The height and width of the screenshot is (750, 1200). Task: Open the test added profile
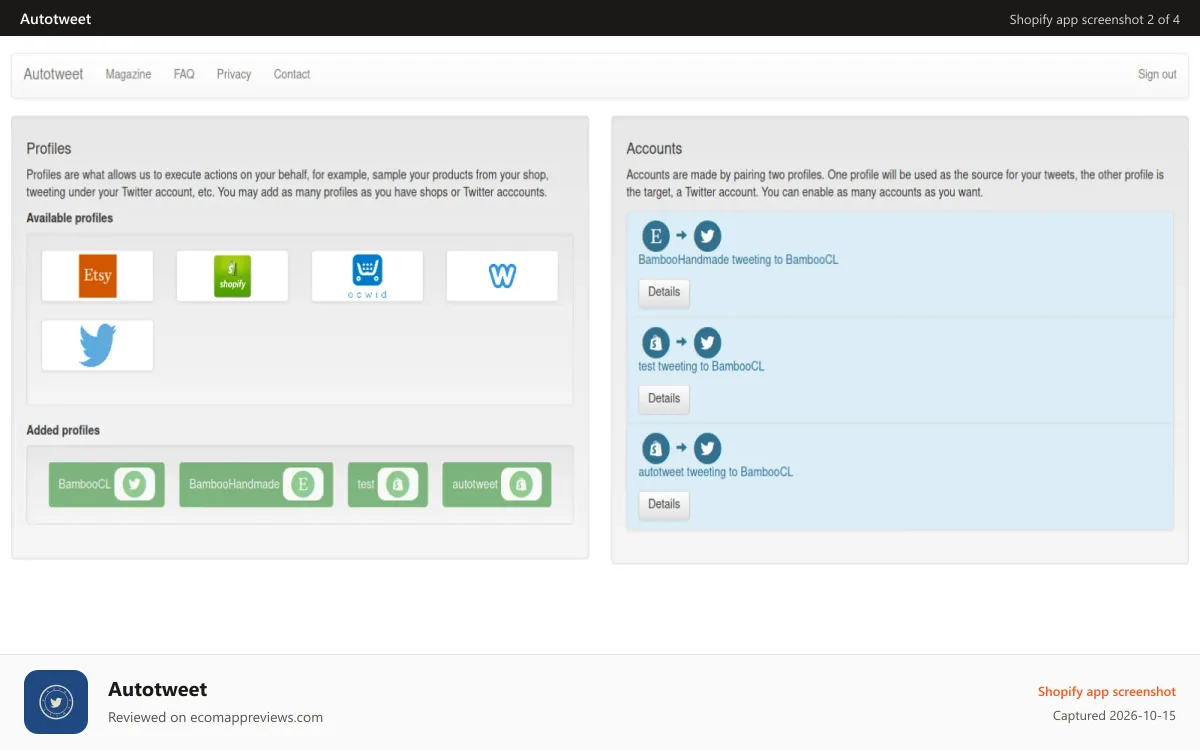[388, 484]
